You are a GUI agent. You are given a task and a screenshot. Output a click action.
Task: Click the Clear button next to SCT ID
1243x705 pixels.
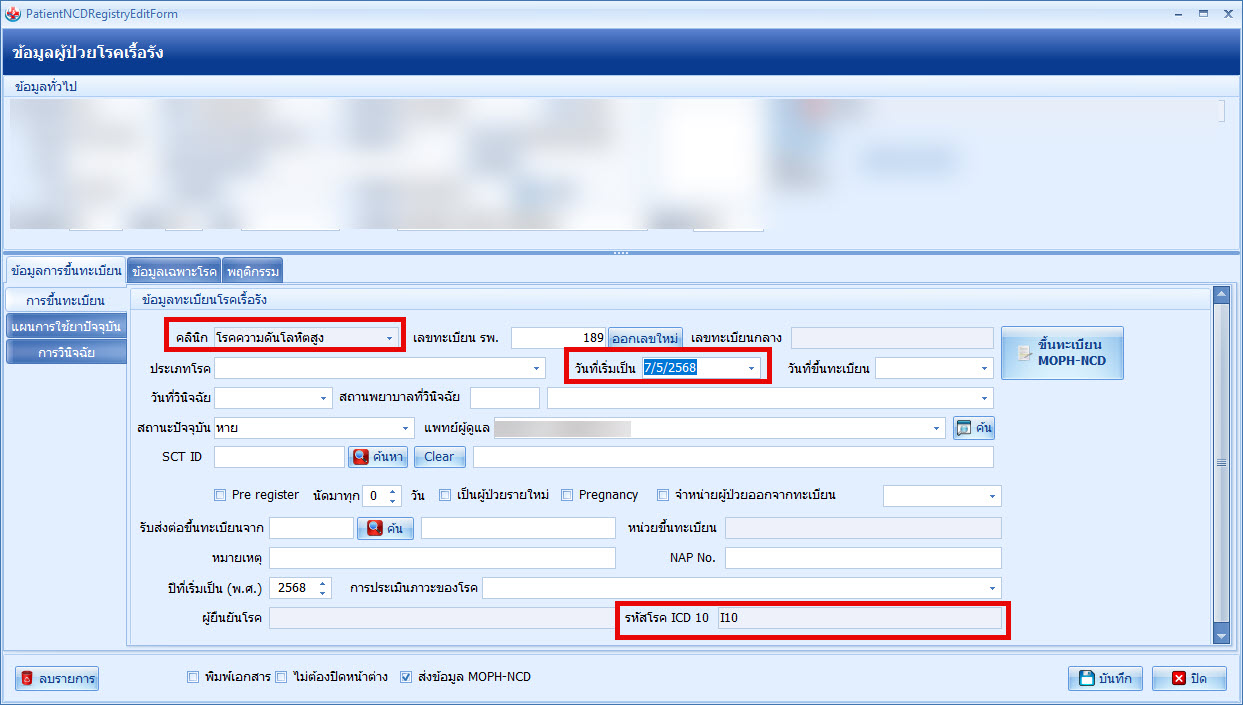(x=439, y=457)
